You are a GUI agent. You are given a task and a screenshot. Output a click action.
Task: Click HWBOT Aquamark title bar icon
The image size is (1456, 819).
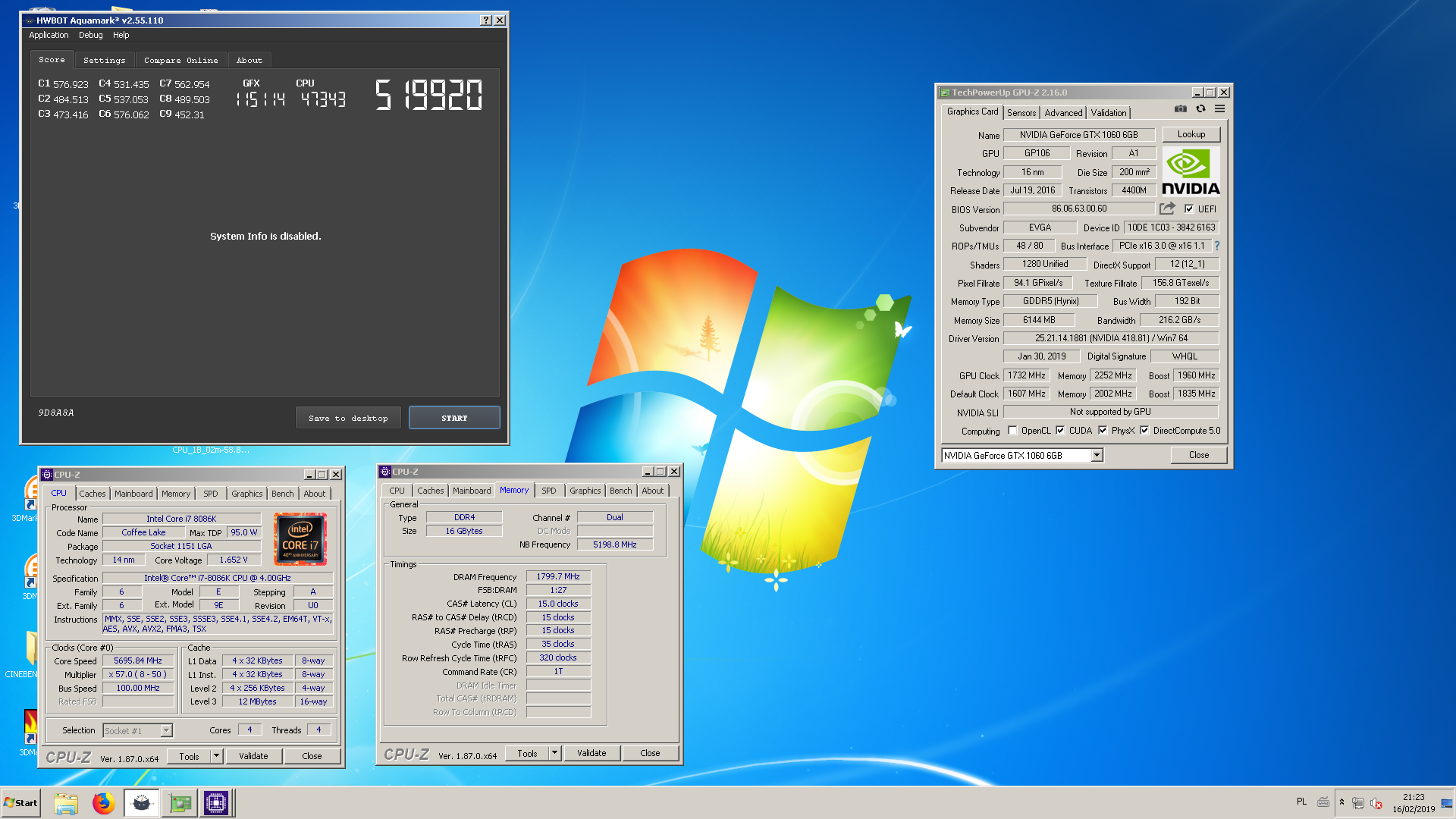pyautogui.click(x=30, y=20)
